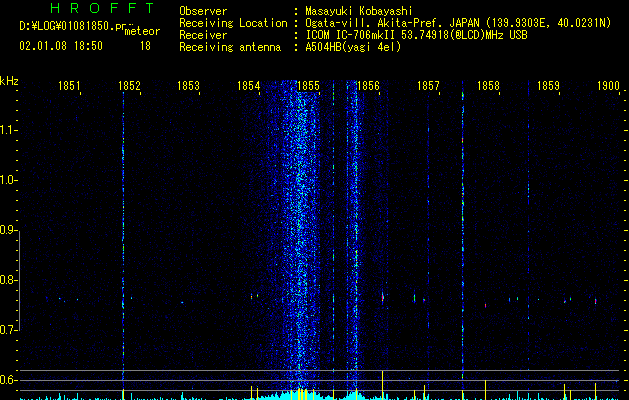Viewport: 629px width, 400px height.
Task: Click time axis label 1858
Action: pyautogui.click(x=488, y=86)
